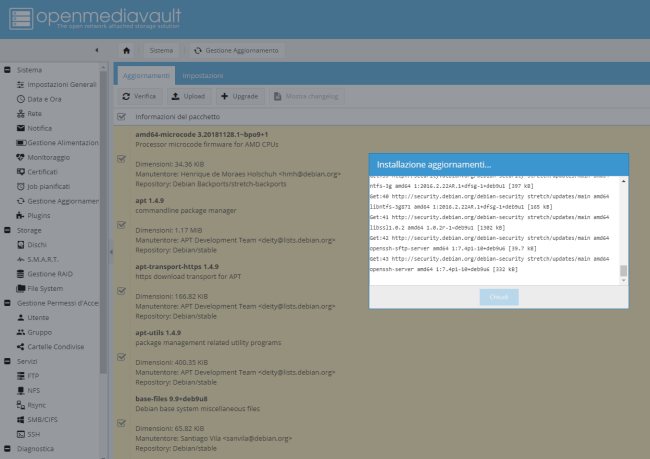This screenshot has width=650, height=459.
Task: Click the sidebar splitter collapse handle
Action: pos(111,252)
